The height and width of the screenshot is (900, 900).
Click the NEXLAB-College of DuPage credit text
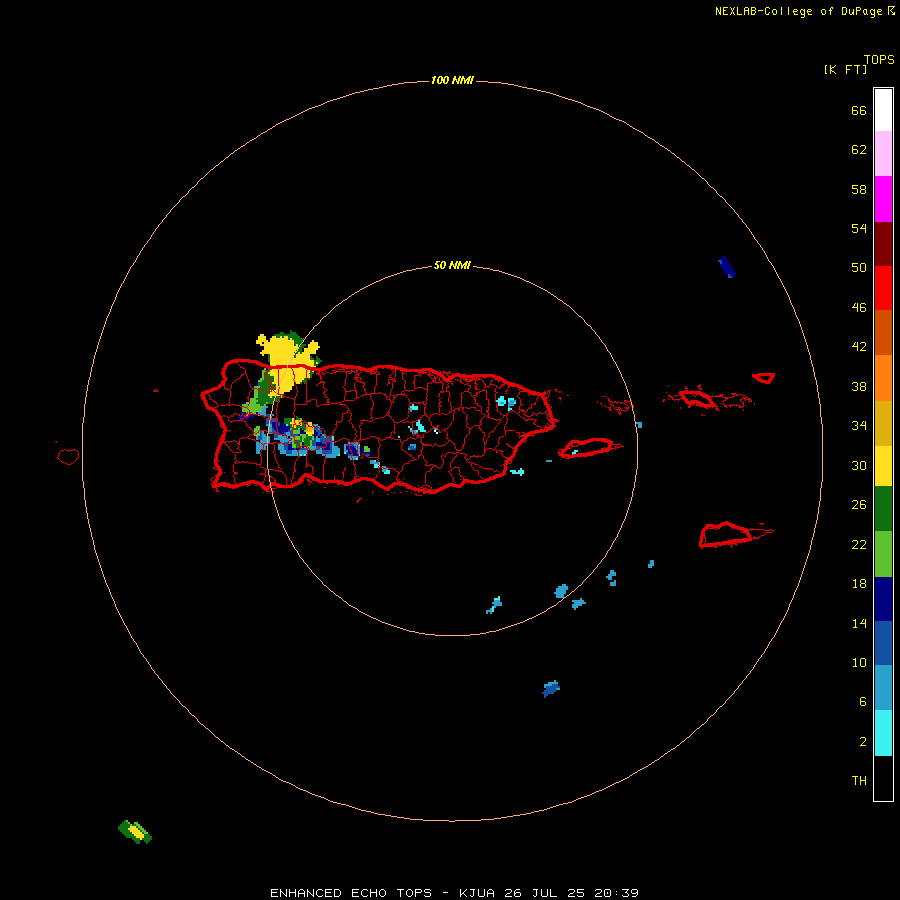tap(798, 11)
